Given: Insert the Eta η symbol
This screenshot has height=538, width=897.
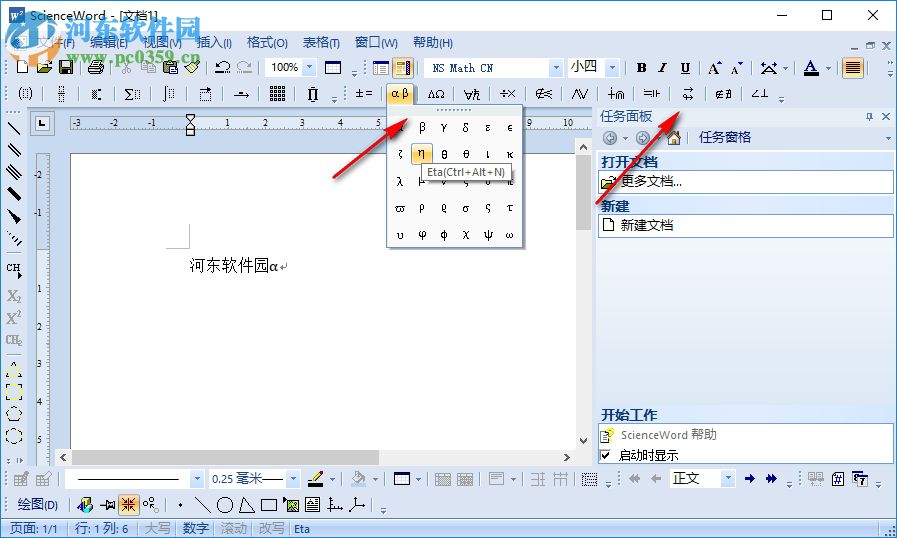Looking at the screenshot, I should 422,153.
